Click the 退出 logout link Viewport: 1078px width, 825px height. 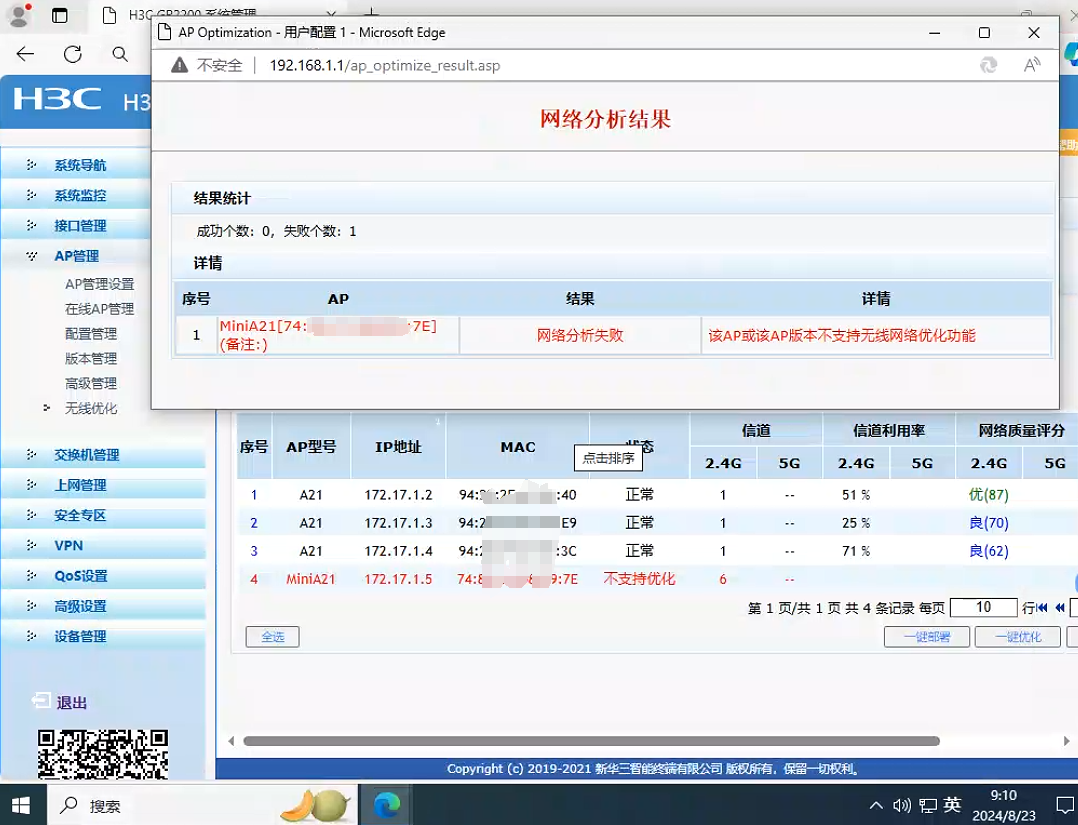point(72,703)
